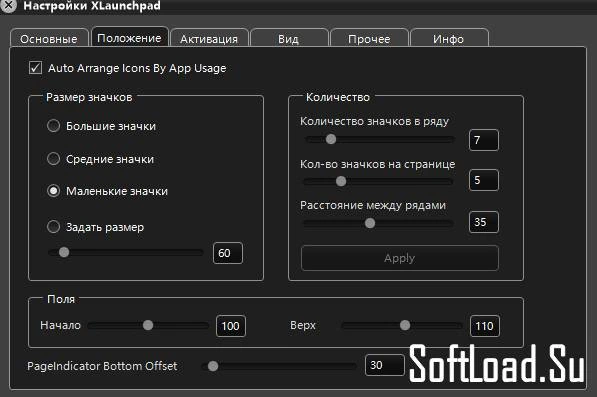Image resolution: width=597 pixels, height=397 pixels.
Task: Click the Большие значки label text
Action: tap(111, 126)
